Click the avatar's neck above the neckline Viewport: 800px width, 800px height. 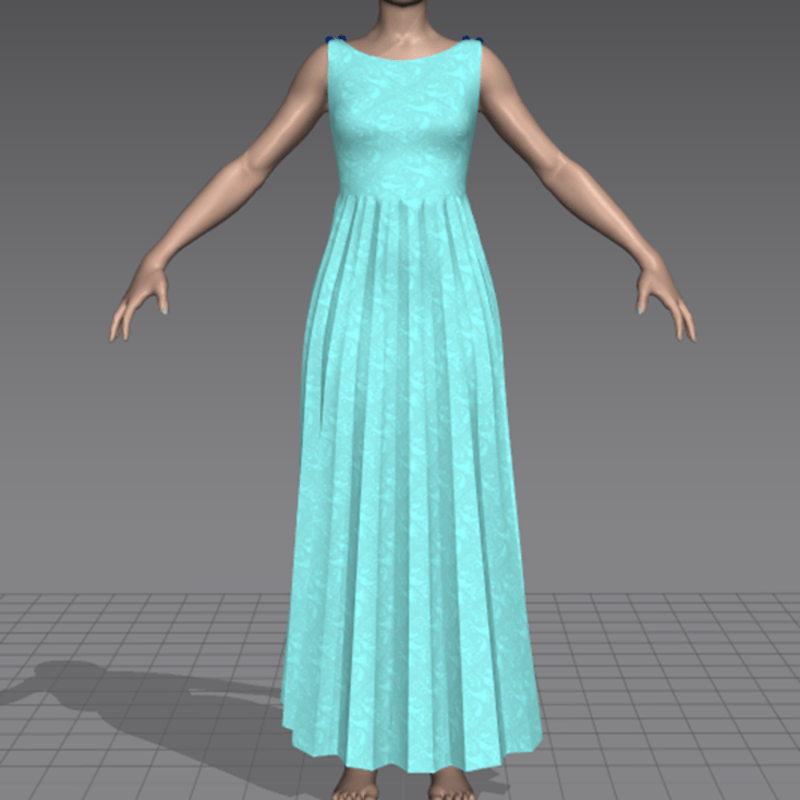(404, 30)
